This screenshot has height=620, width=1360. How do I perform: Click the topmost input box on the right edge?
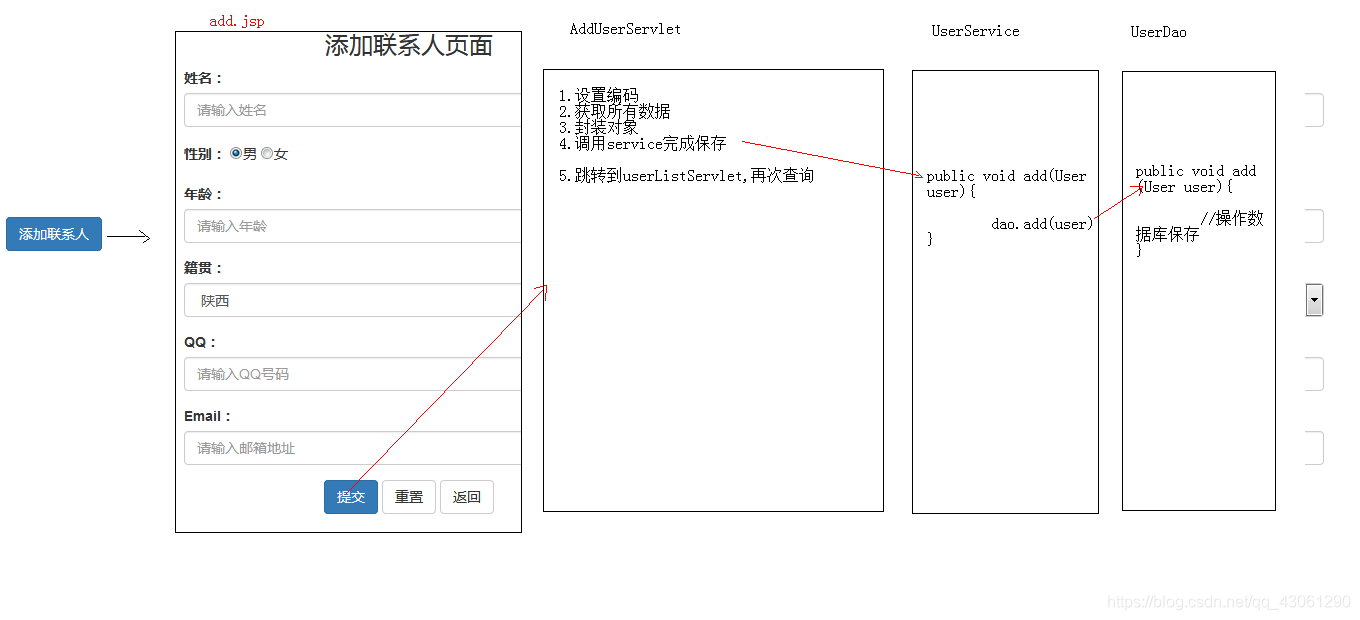tap(1314, 110)
